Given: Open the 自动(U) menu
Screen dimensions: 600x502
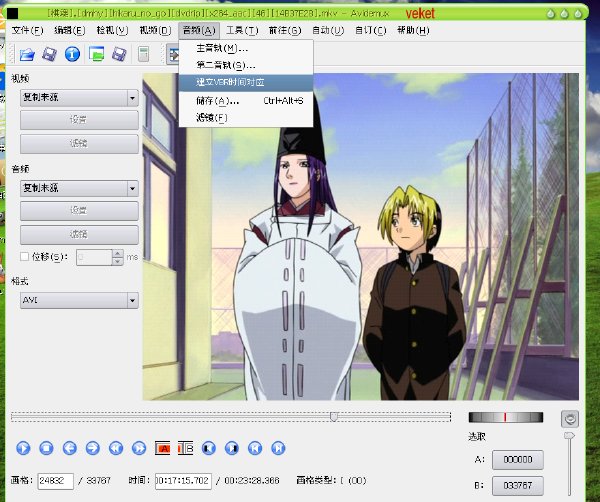Looking at the screenshot, I should 328,31.
